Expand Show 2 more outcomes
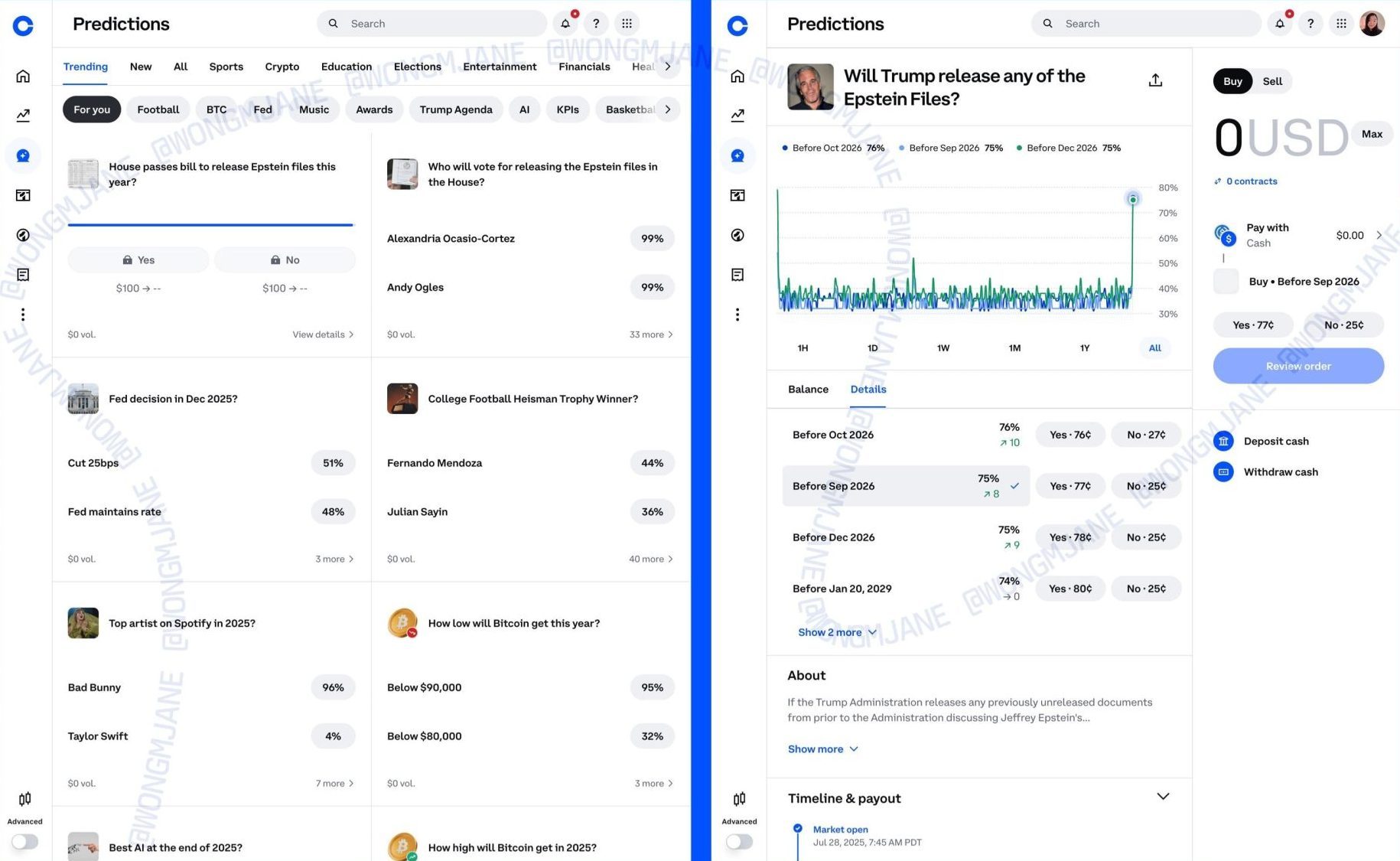The width and height of the screenshot is (1400, 861). pos(836,632)
